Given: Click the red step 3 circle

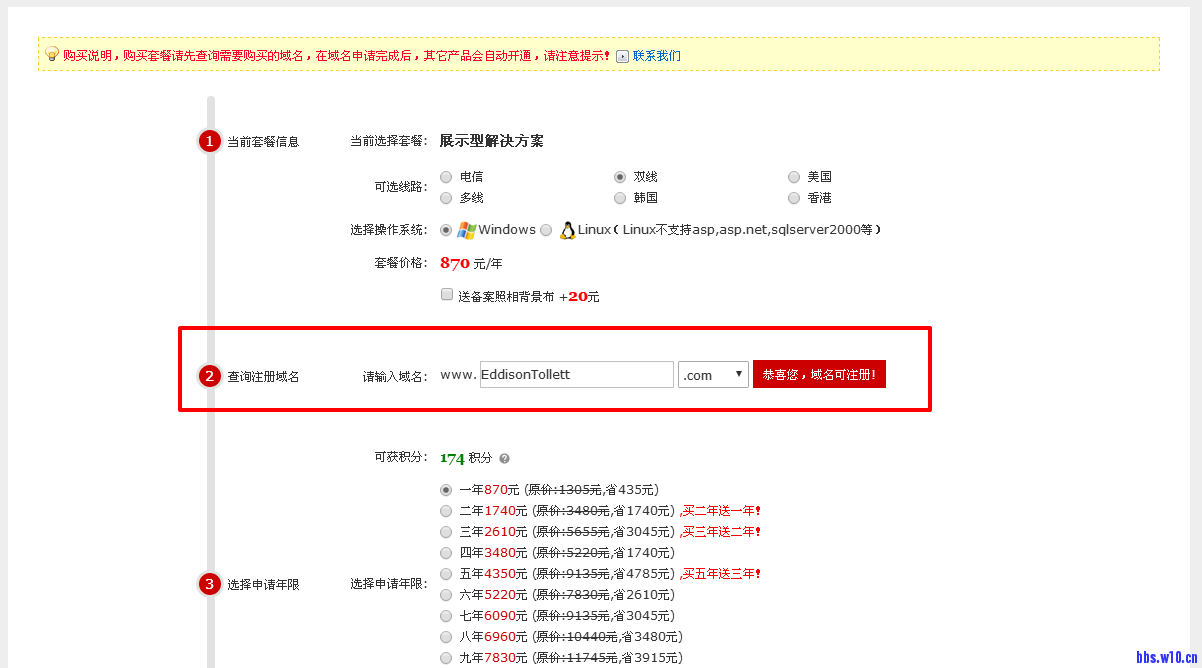Looking at the screenshot, I should (x=209, y=584).
